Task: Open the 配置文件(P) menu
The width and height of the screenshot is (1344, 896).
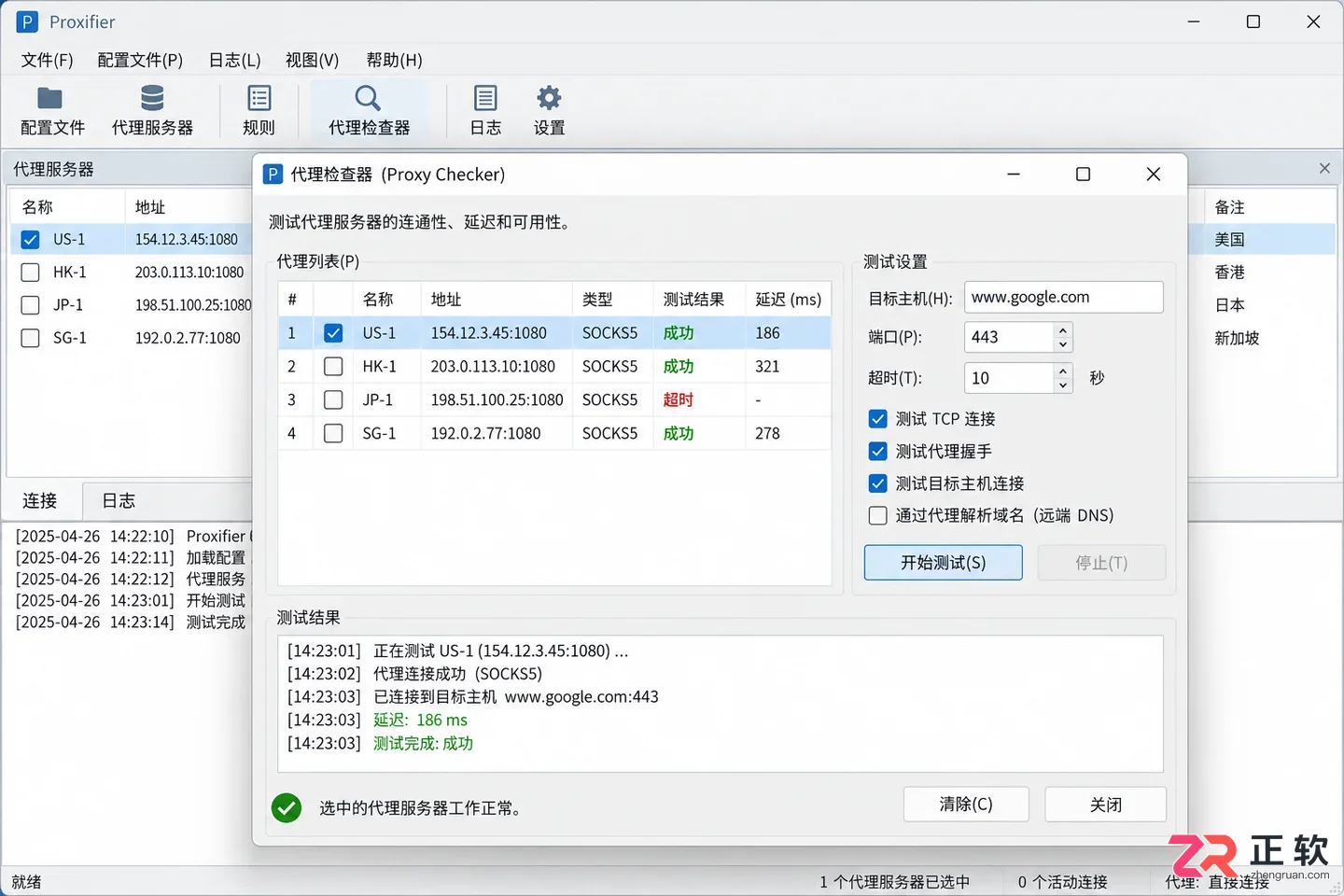Action: point(140,61)
